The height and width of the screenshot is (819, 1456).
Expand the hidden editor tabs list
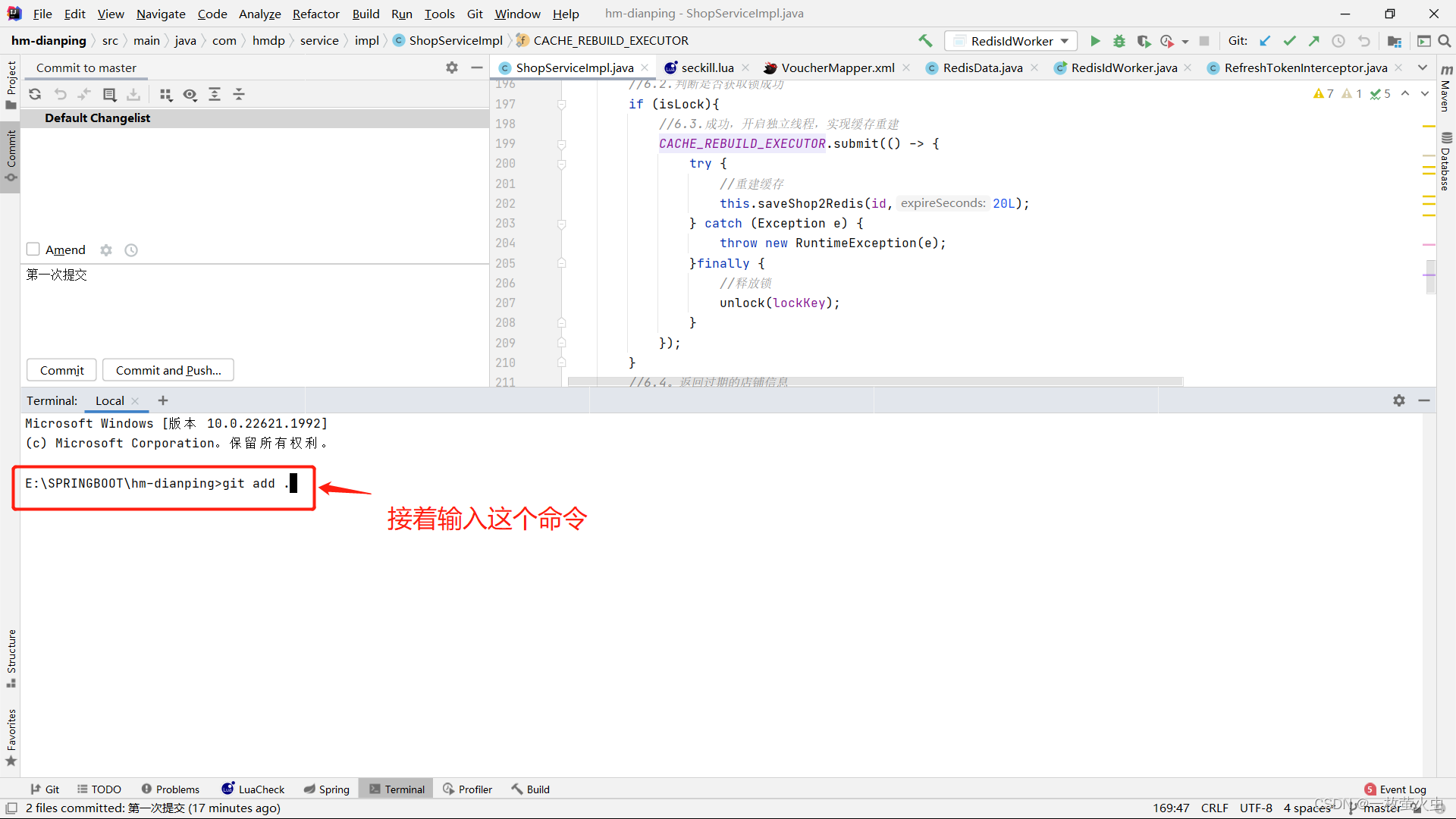tap(1423, 67)
